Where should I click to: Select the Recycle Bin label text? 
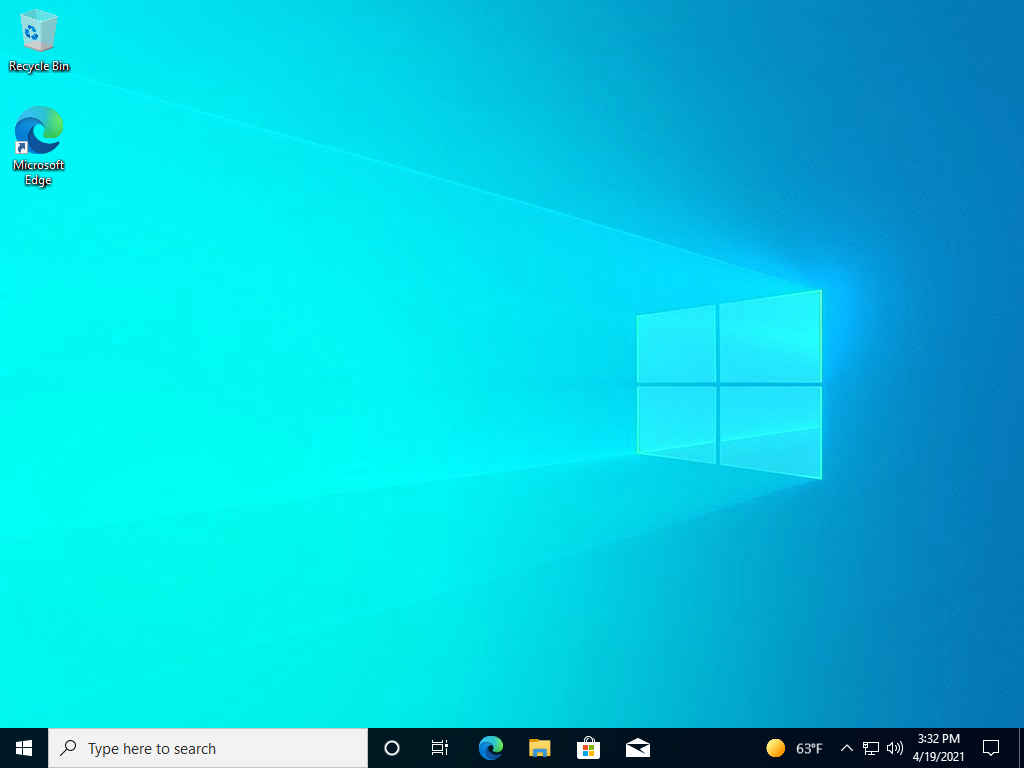pyautogui.click(x=38, y=66)
